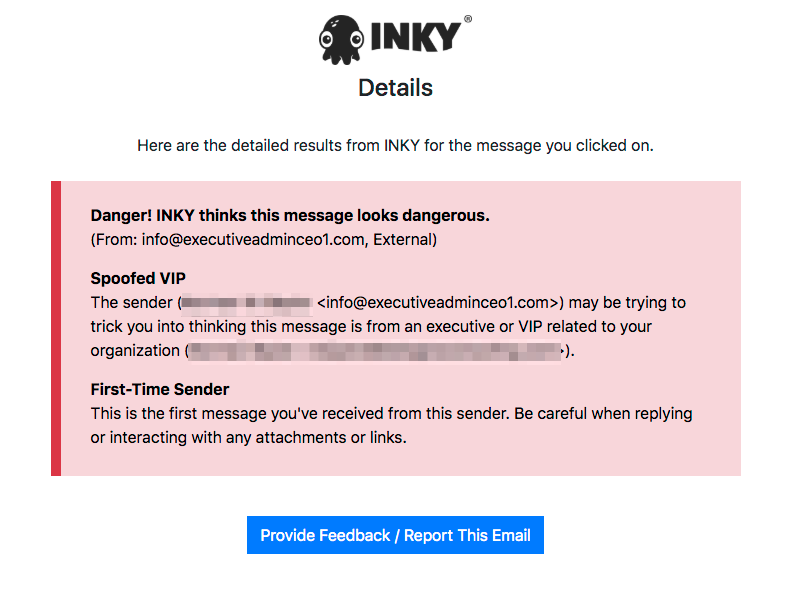Click 'or interacting with any attachments' text line

point(248,437)
